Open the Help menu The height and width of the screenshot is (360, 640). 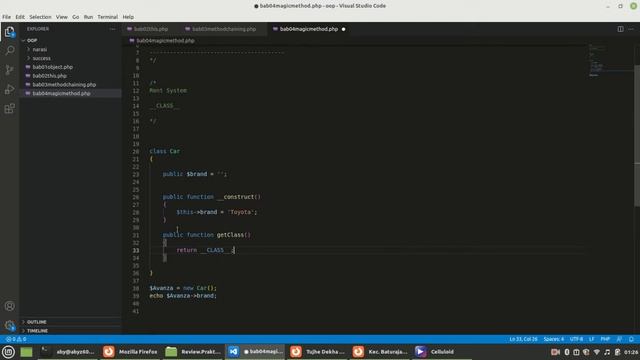click(x=128, y=17)
